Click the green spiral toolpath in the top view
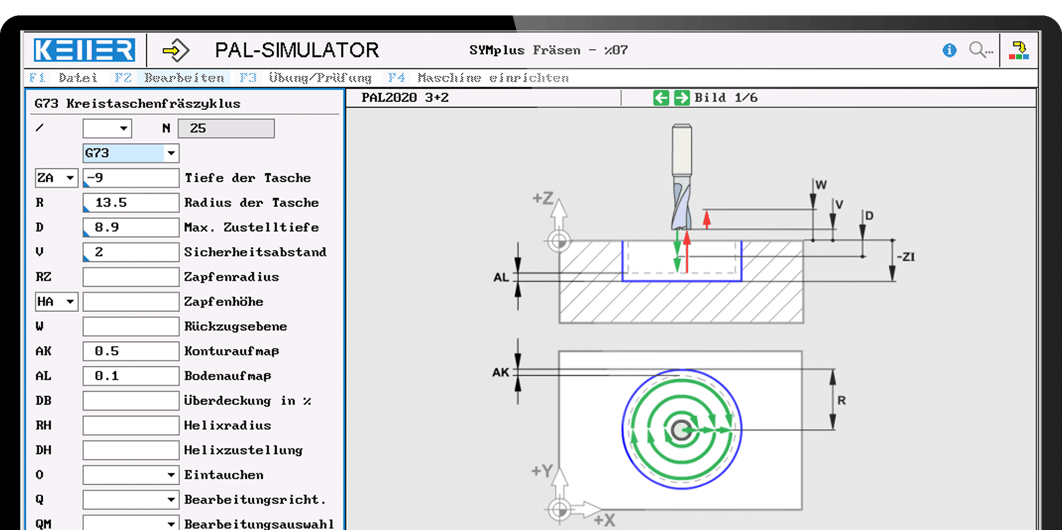The width and height of the screenshot is (1062, 530). coord(681,430)
